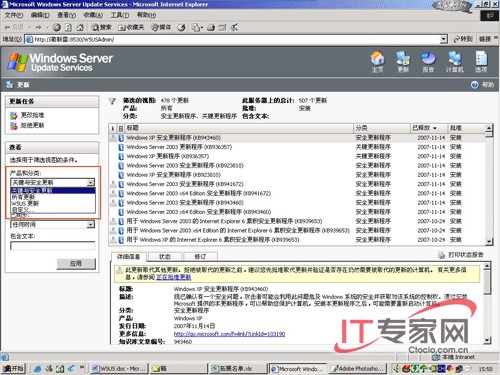Click the 拒绝更新 task icon
This screenshot has width=500, height=375.
tap(14, 126)
